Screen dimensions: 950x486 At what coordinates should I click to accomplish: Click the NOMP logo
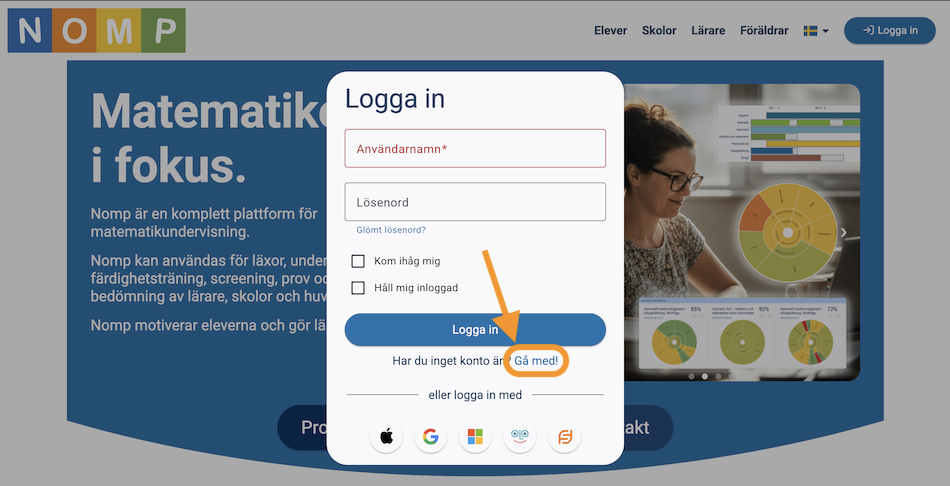coord(97,30)
